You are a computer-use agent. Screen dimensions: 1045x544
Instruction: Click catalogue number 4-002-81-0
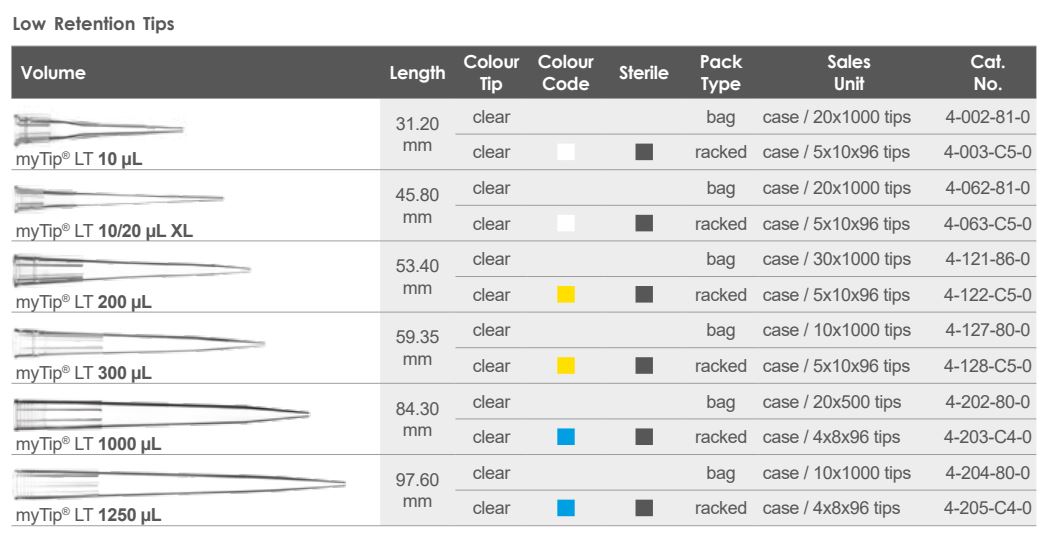point(987,118)
